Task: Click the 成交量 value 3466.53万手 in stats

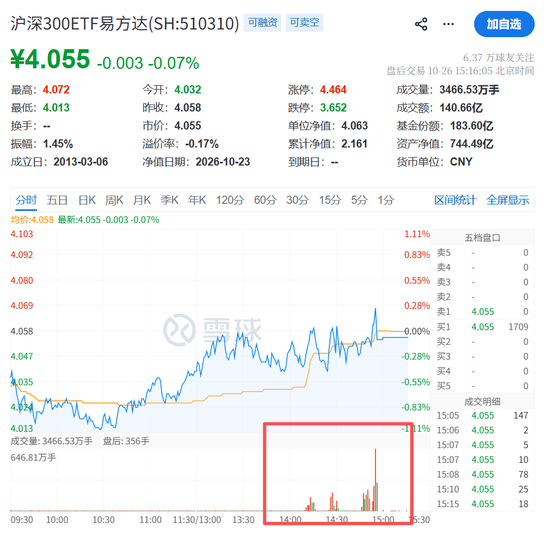Action: (x=469, y=90)
